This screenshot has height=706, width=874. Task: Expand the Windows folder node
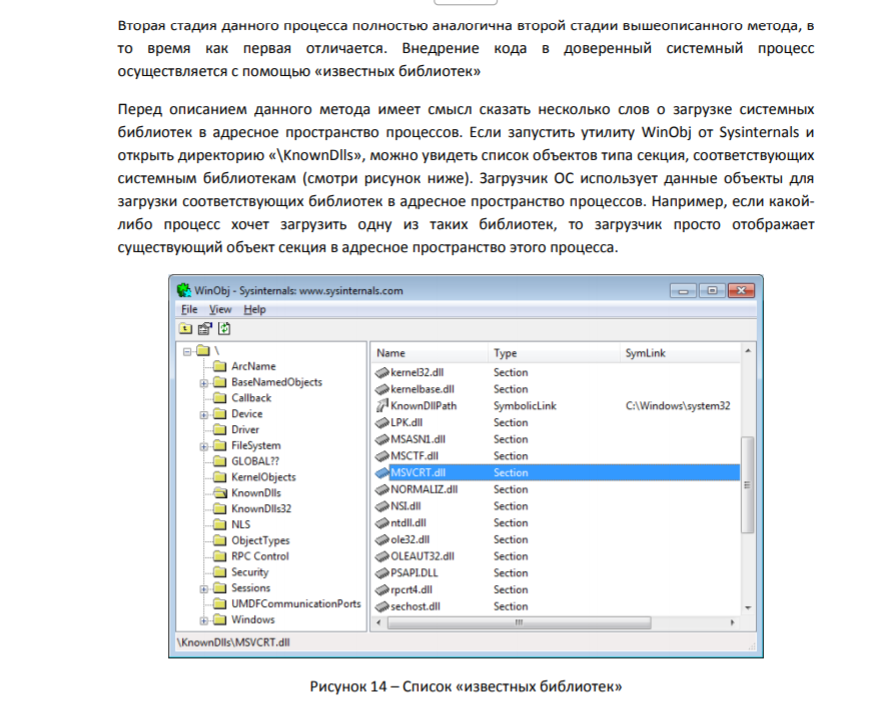click(204, 621)
